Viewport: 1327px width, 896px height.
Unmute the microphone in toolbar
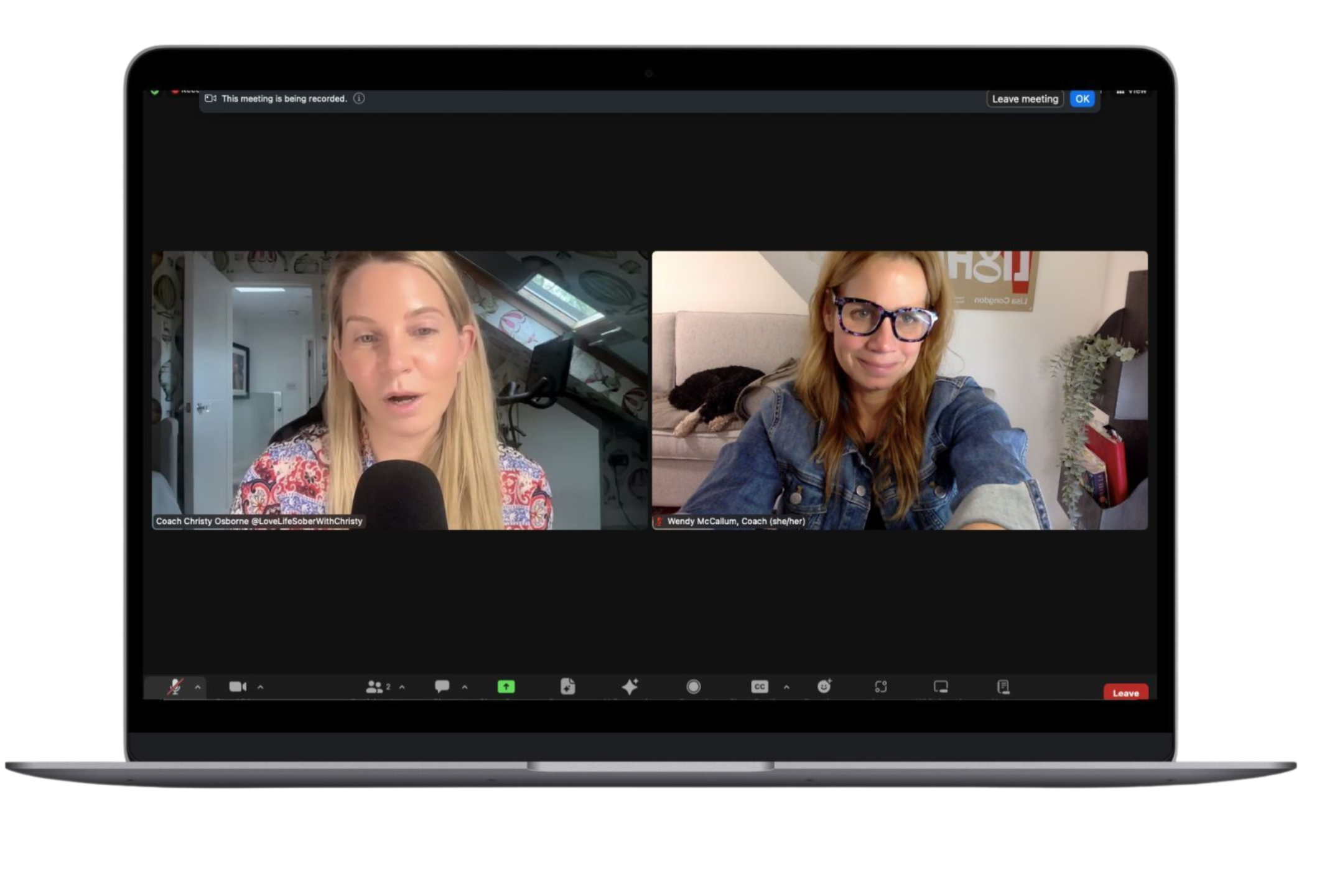coord(175,687)
